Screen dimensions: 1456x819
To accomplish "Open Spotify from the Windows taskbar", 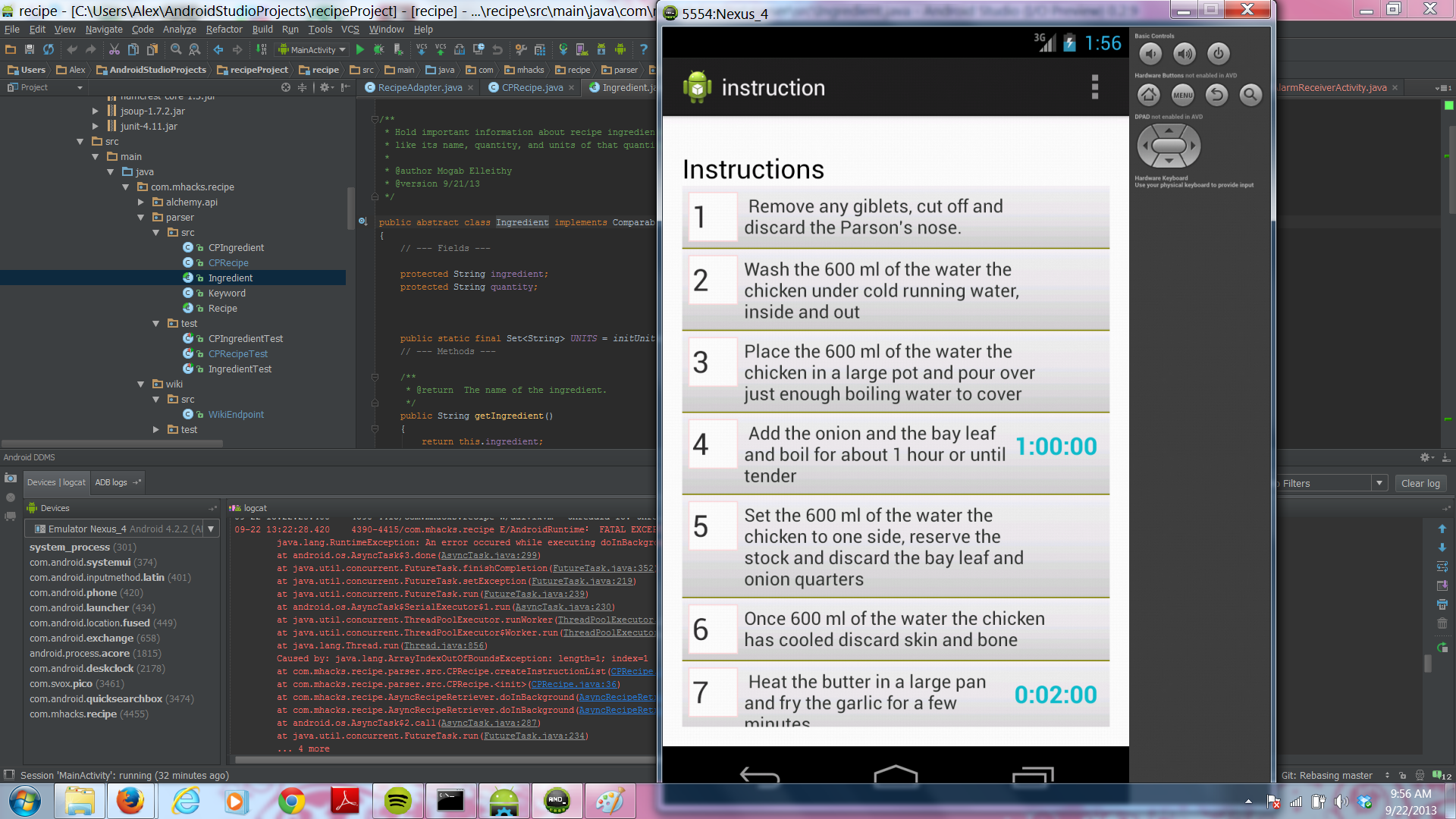I will [397, 801].
